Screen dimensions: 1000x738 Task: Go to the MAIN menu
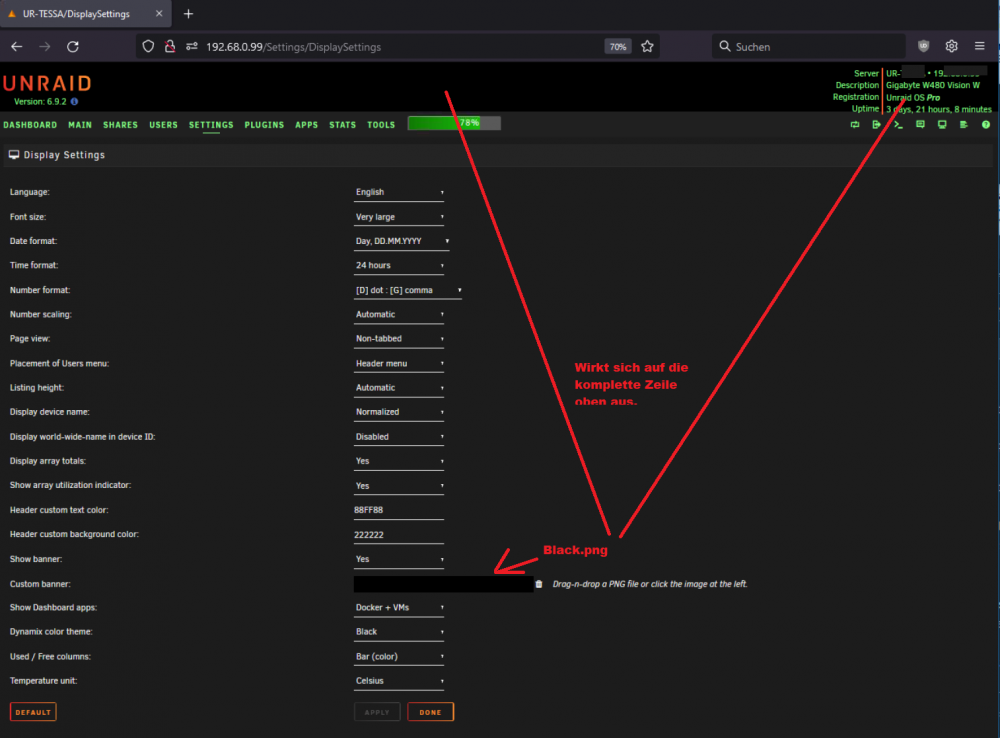[x=80, y=125]
